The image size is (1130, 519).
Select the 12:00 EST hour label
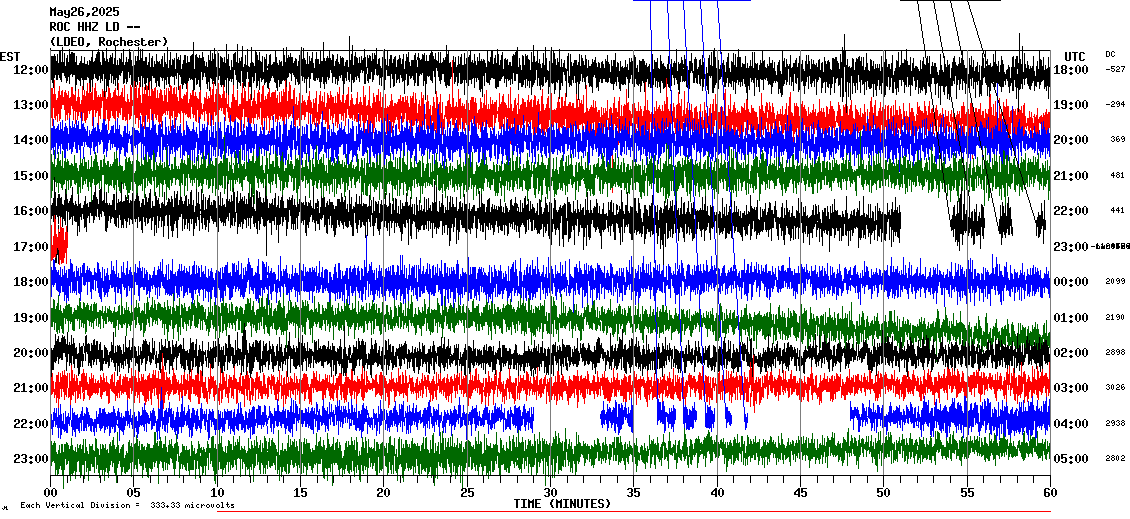30,70
